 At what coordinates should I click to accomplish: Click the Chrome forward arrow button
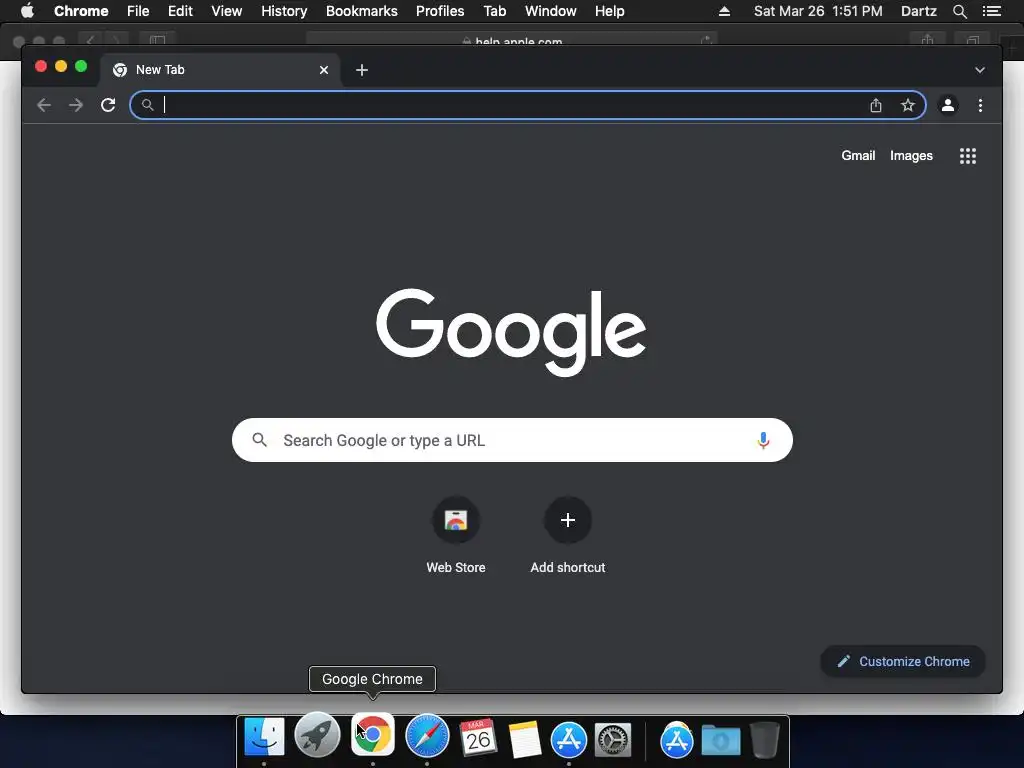point(76,105)
